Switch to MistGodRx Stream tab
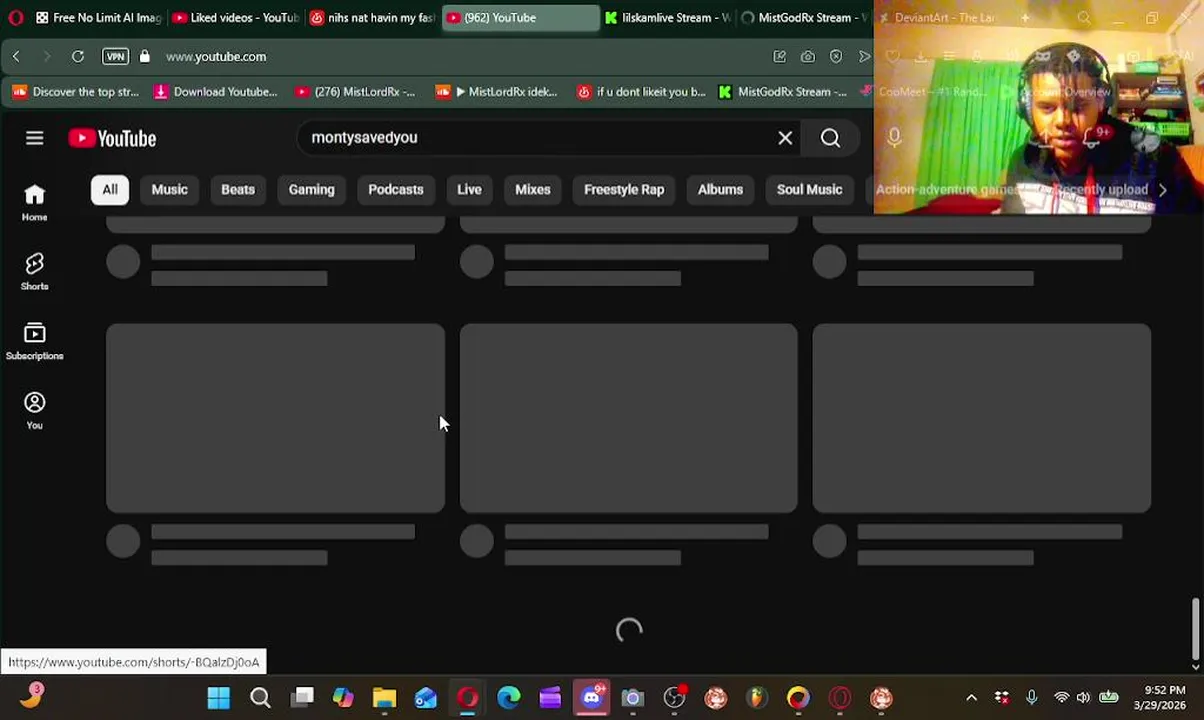Screen dimensions: 1204x720 803,17
